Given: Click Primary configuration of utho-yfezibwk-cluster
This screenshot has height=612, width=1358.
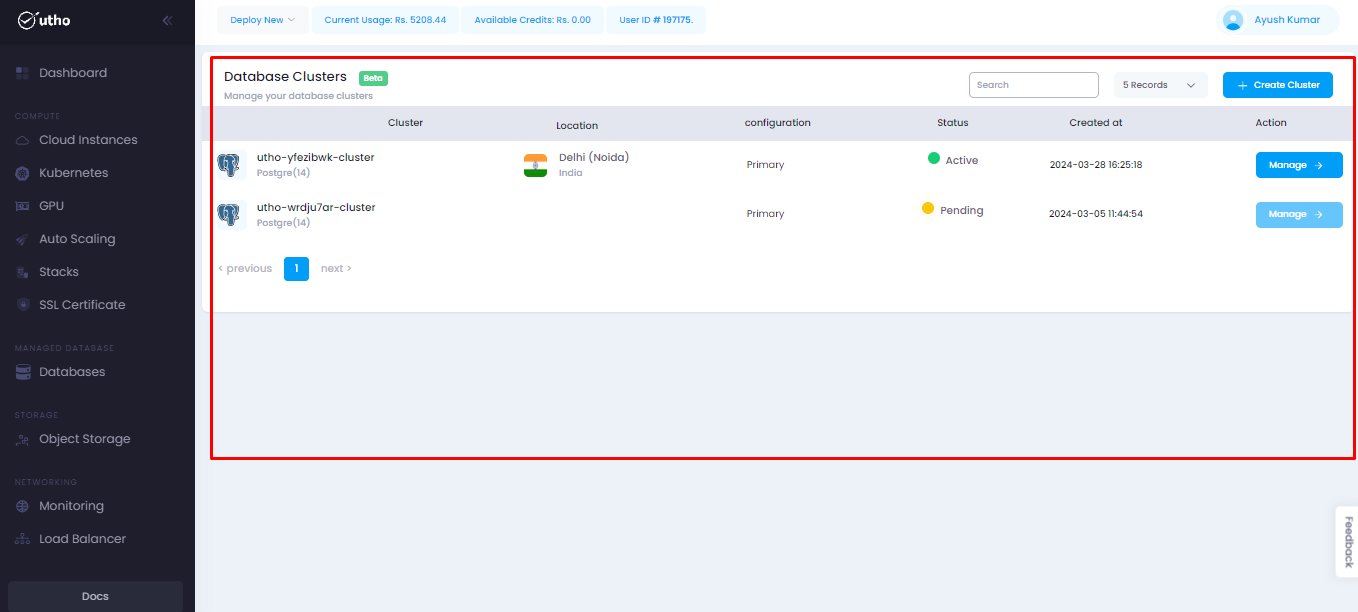Looking at the screenshot, I should [765, 165].
